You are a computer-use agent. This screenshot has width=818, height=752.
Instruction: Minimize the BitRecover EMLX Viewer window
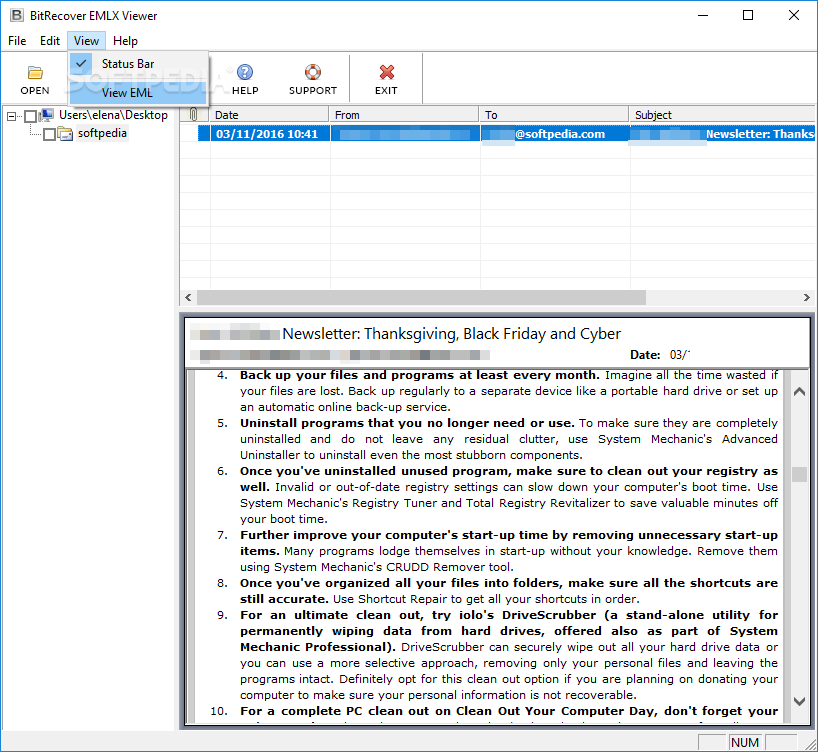click(x=703, y=15)
